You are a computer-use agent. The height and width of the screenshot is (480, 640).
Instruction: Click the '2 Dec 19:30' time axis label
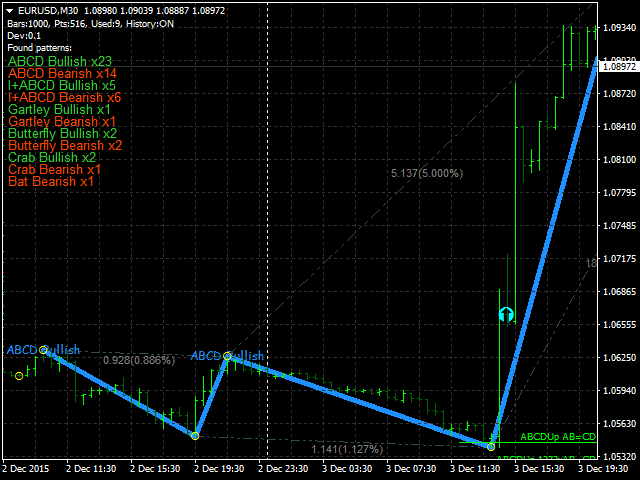point(219,469)
